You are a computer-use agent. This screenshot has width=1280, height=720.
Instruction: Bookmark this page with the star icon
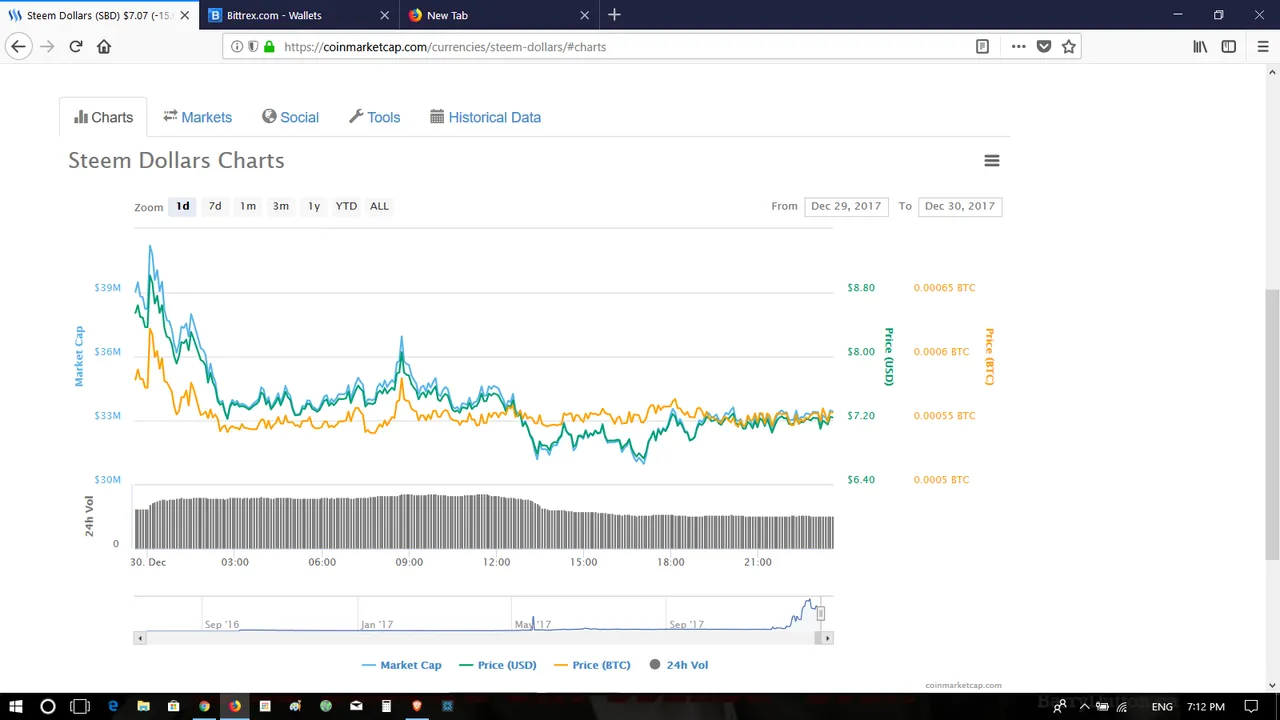[x=1068, y=46]
